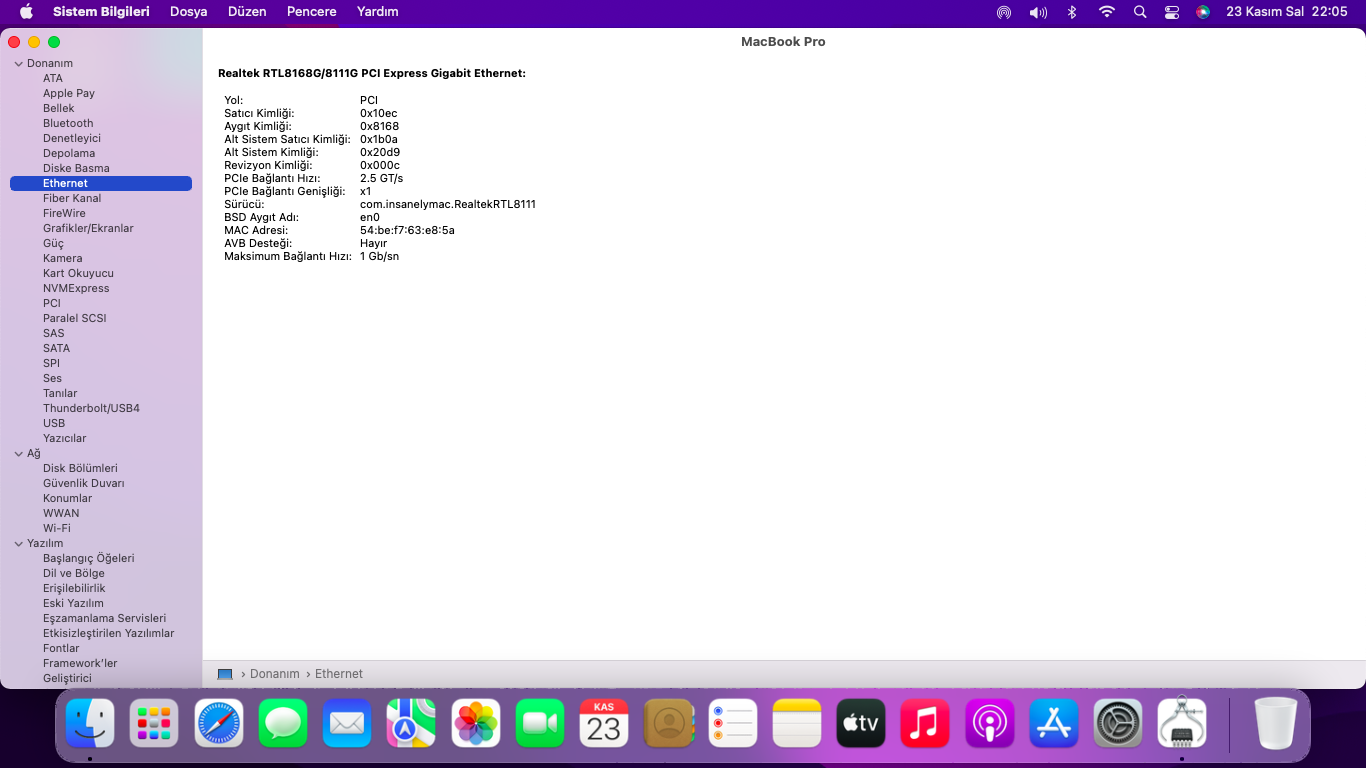This screenshot has height=768, width=1366.
Task: Click the Spotlight search magnifier icon
Action: (1140, 12)
